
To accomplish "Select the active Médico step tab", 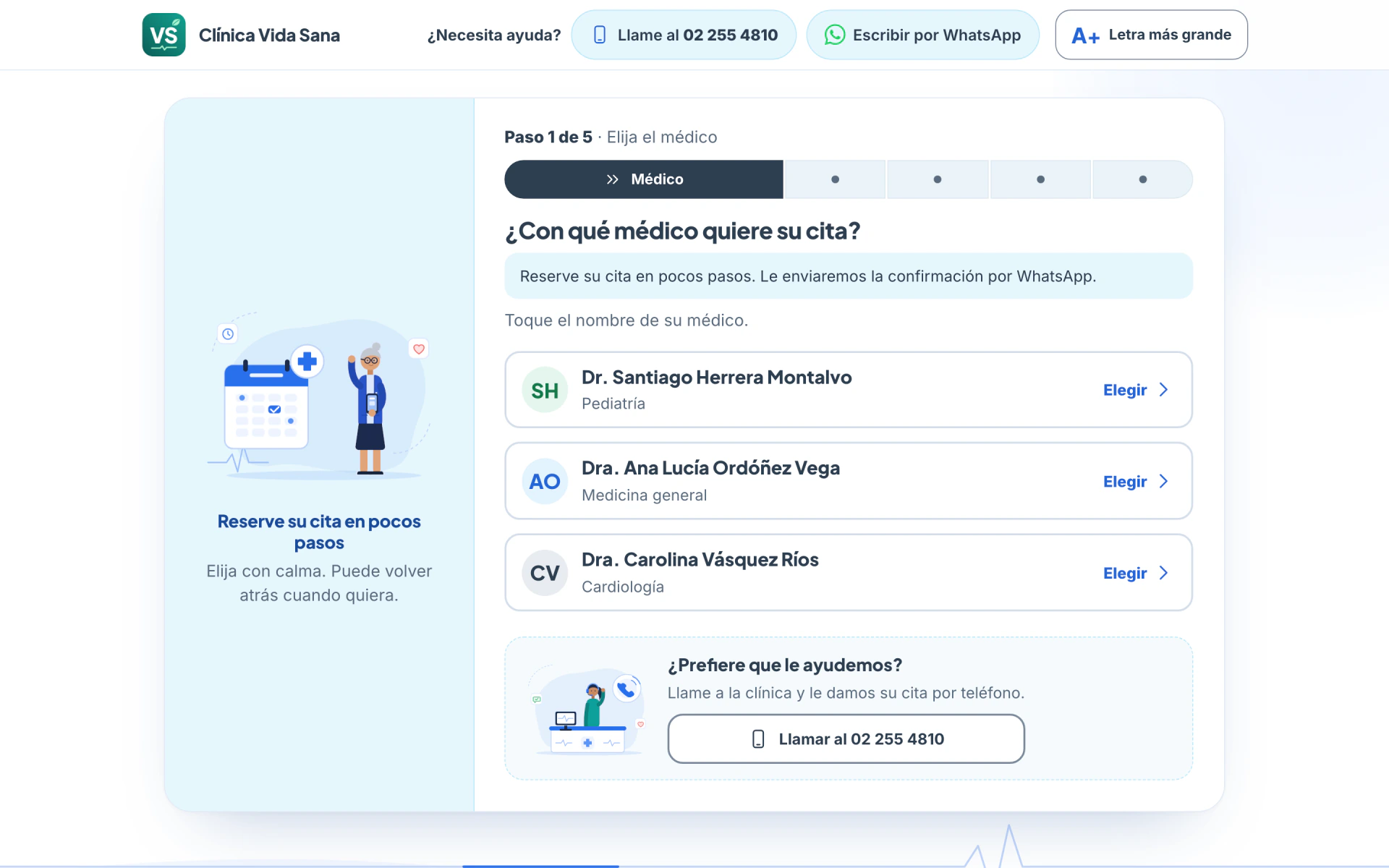I will [x=644, y=179].
